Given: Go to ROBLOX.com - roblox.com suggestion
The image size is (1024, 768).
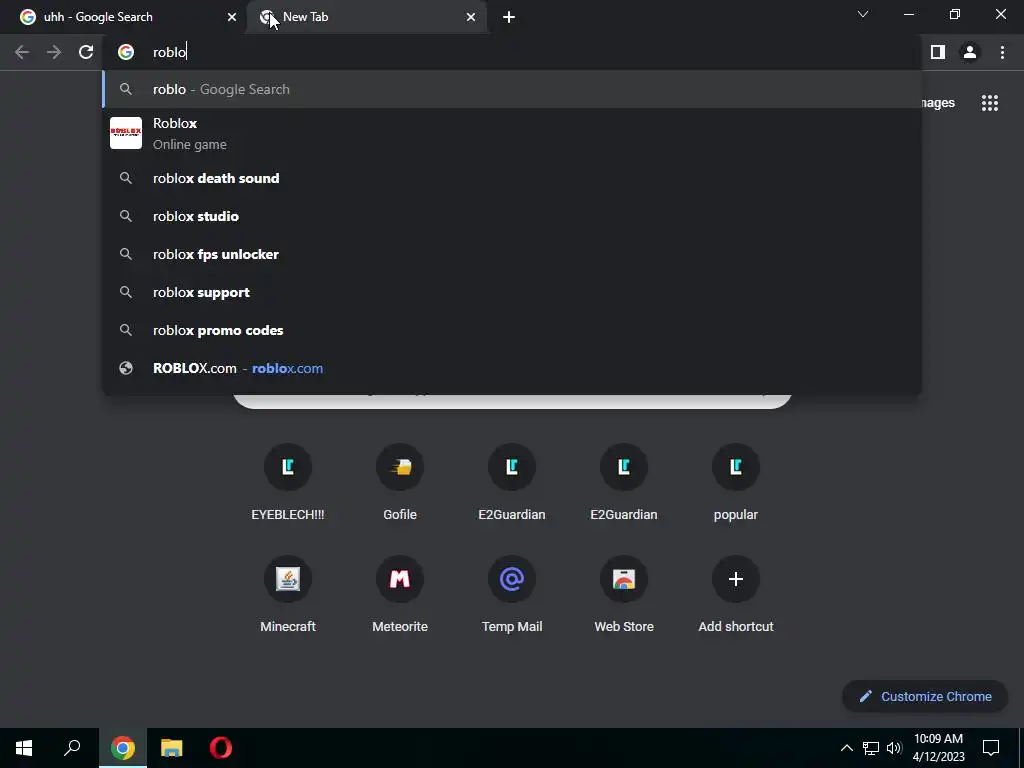Looking at the screenshot, I should pyautogui.click(x=512, y=368).
